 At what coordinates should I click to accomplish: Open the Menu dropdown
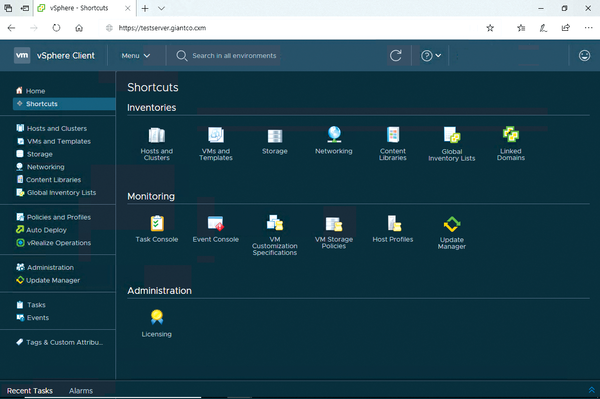click(x=136, y=56)
